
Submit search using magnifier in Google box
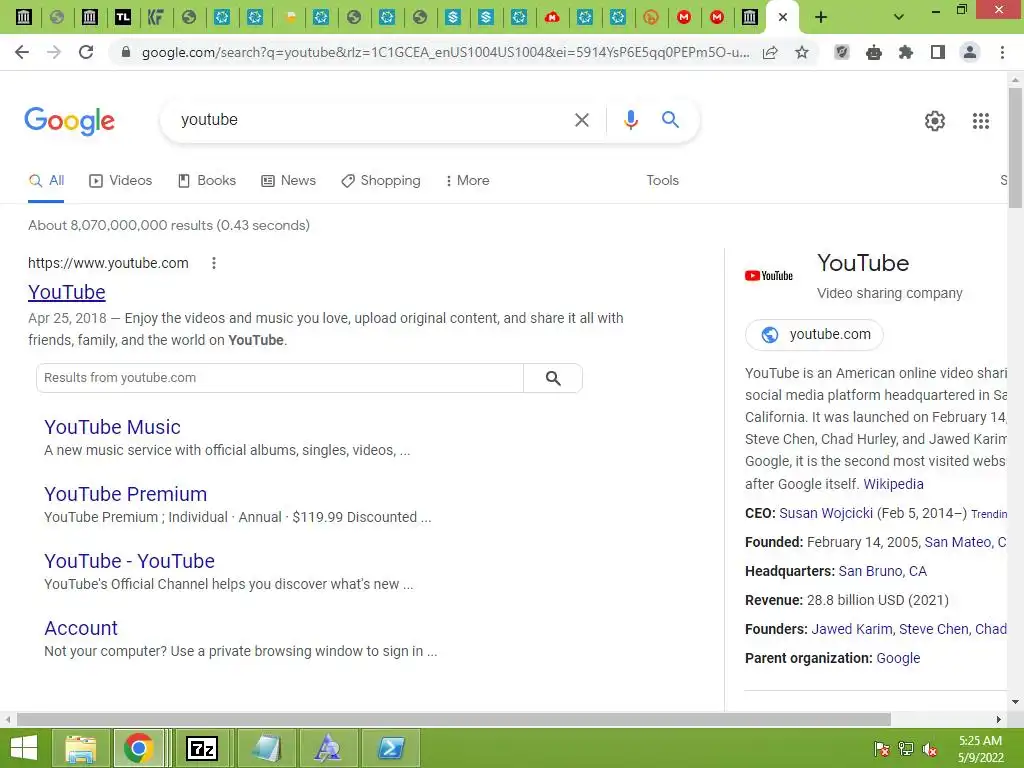coord(670,120)
